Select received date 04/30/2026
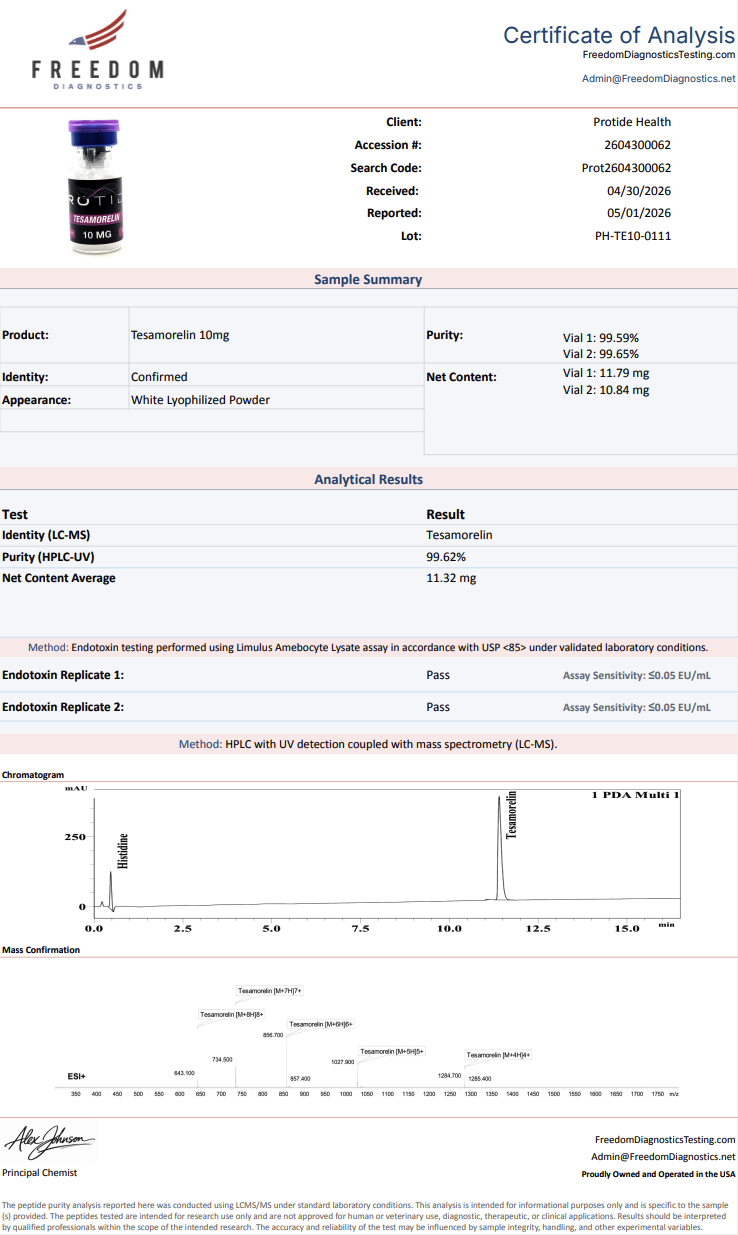Viewport: 738px width, 1235px height. 639,190
